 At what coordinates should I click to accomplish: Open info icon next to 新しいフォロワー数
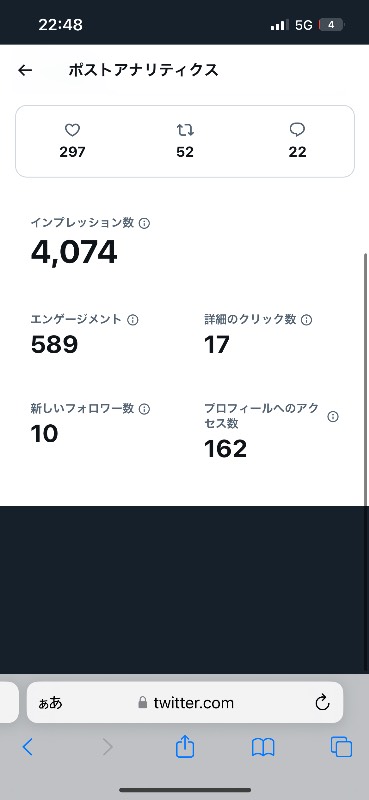click(x=144, y=409)
